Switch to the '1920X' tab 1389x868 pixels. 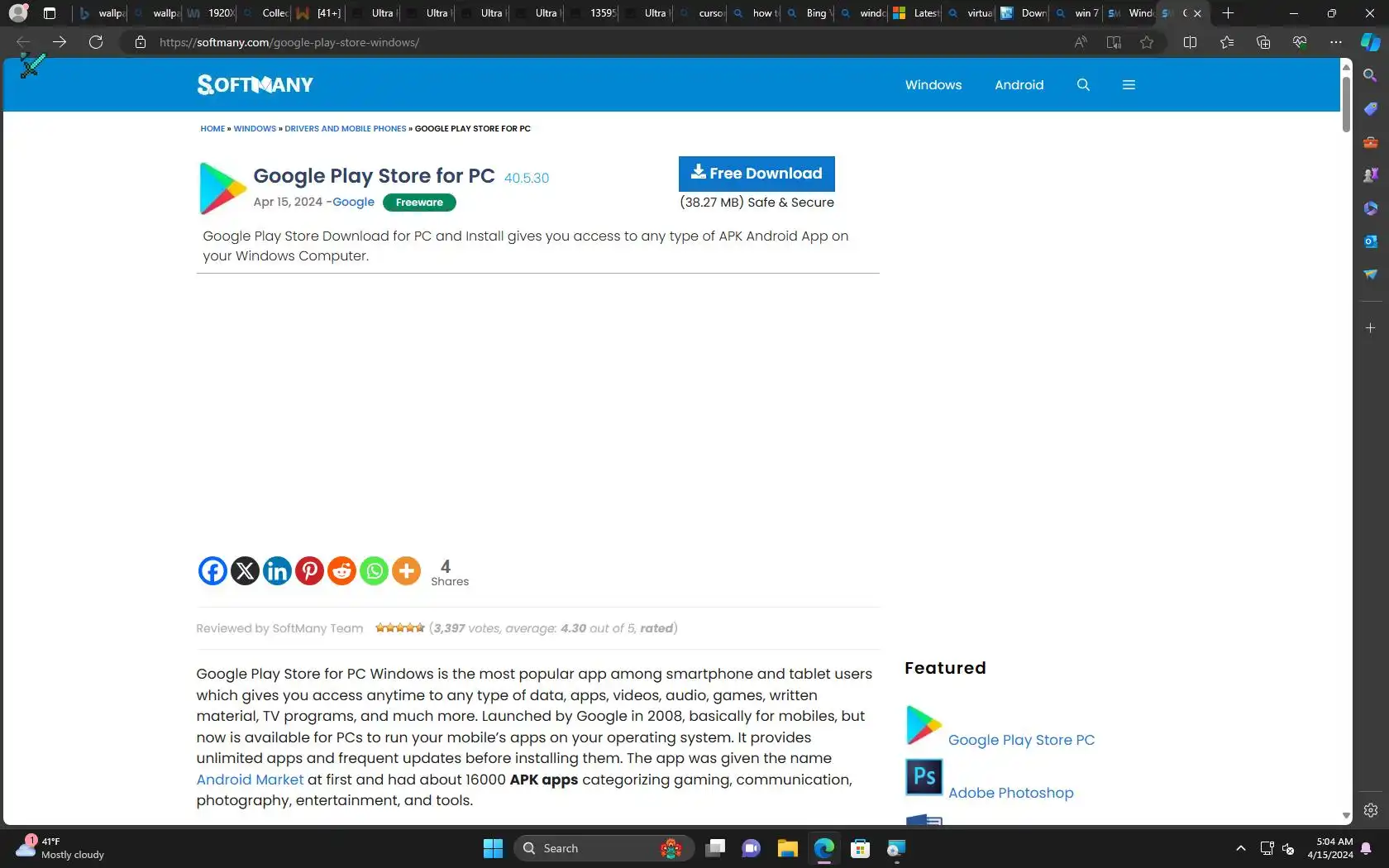coord(210,13)
